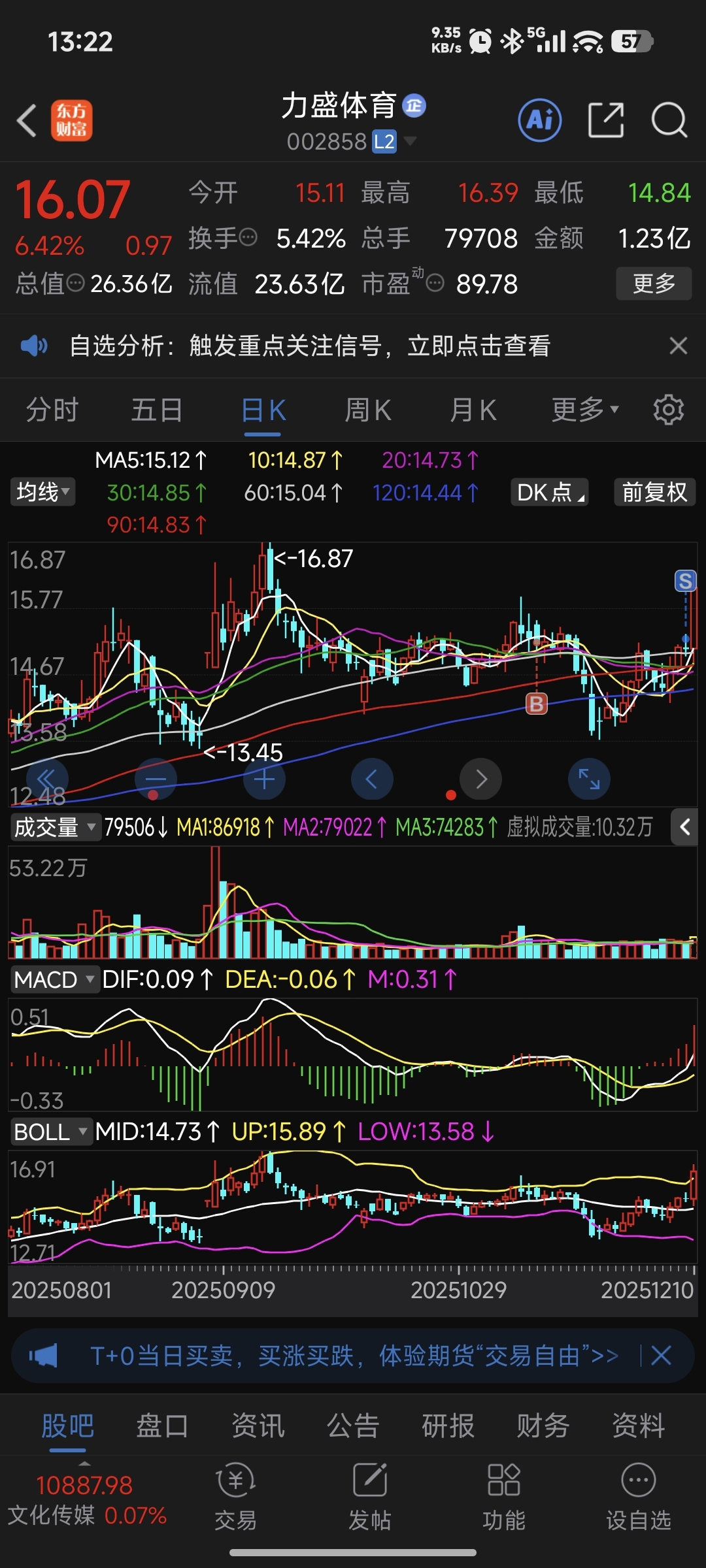Open the 交易 trade icon
This screenshot has height=1568, width=706.
(235, 1497)
